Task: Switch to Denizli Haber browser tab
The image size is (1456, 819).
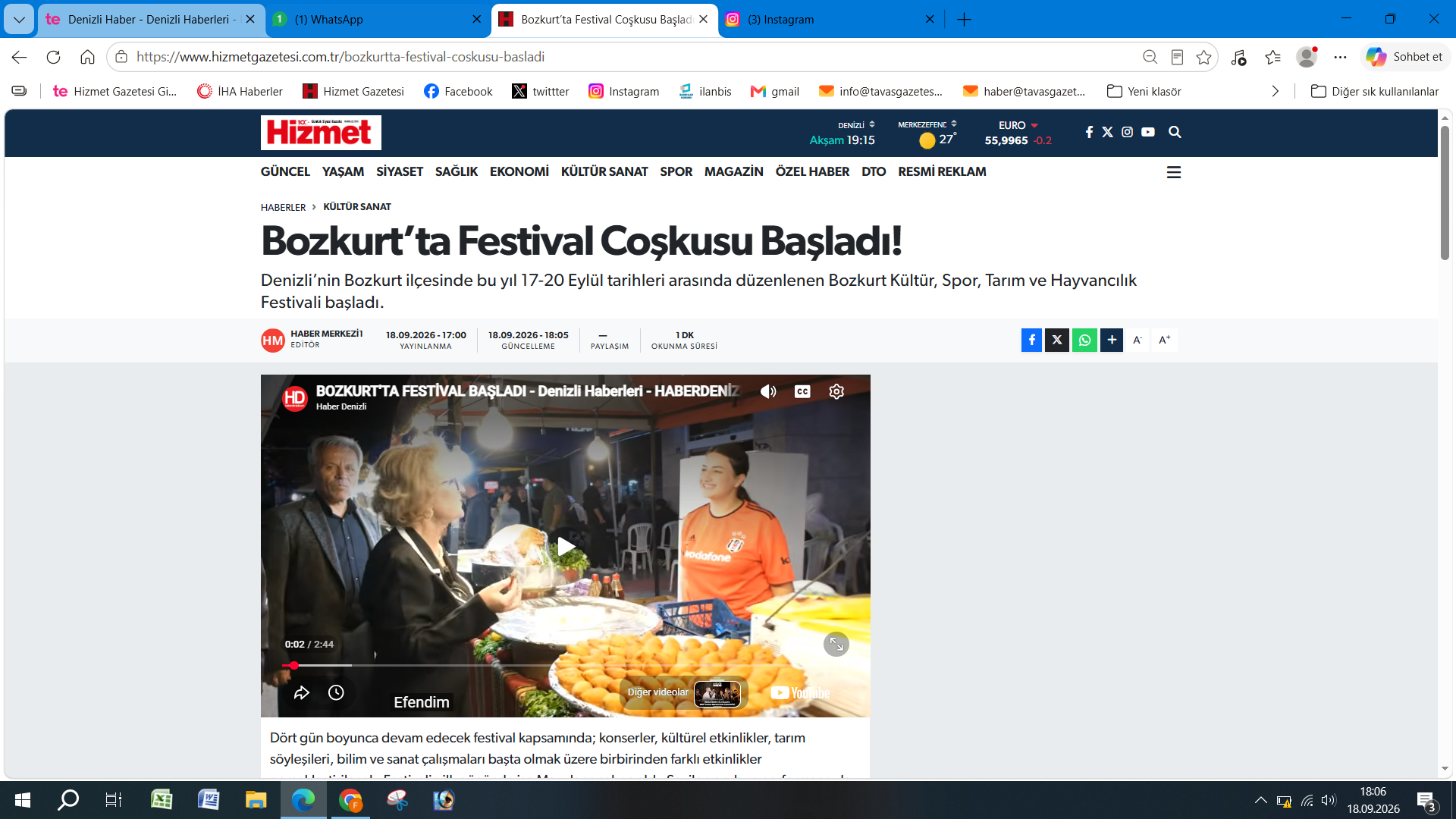Action: [x=152, y=19]
